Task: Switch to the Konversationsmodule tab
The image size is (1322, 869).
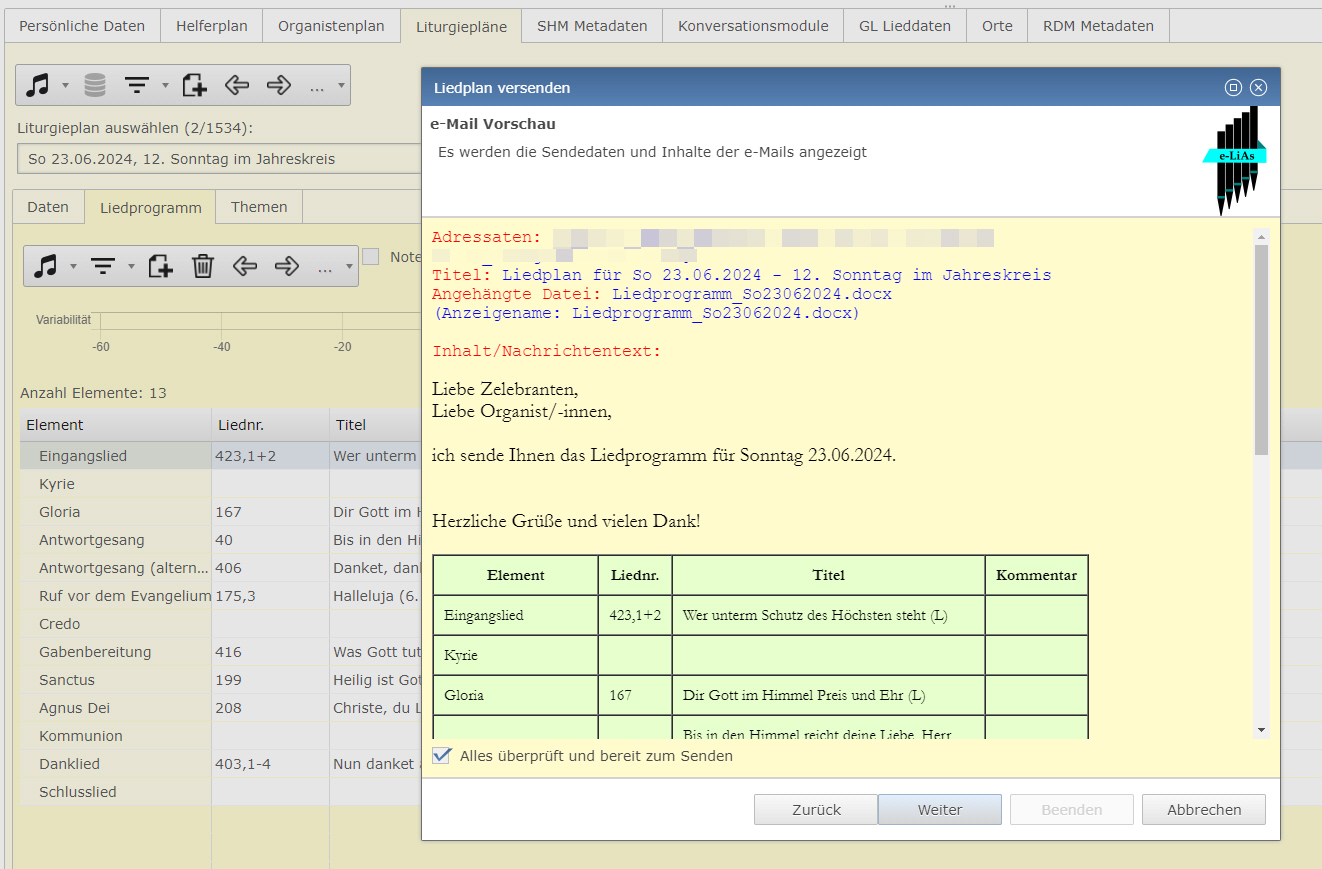Action: click(x=753, y=26)
